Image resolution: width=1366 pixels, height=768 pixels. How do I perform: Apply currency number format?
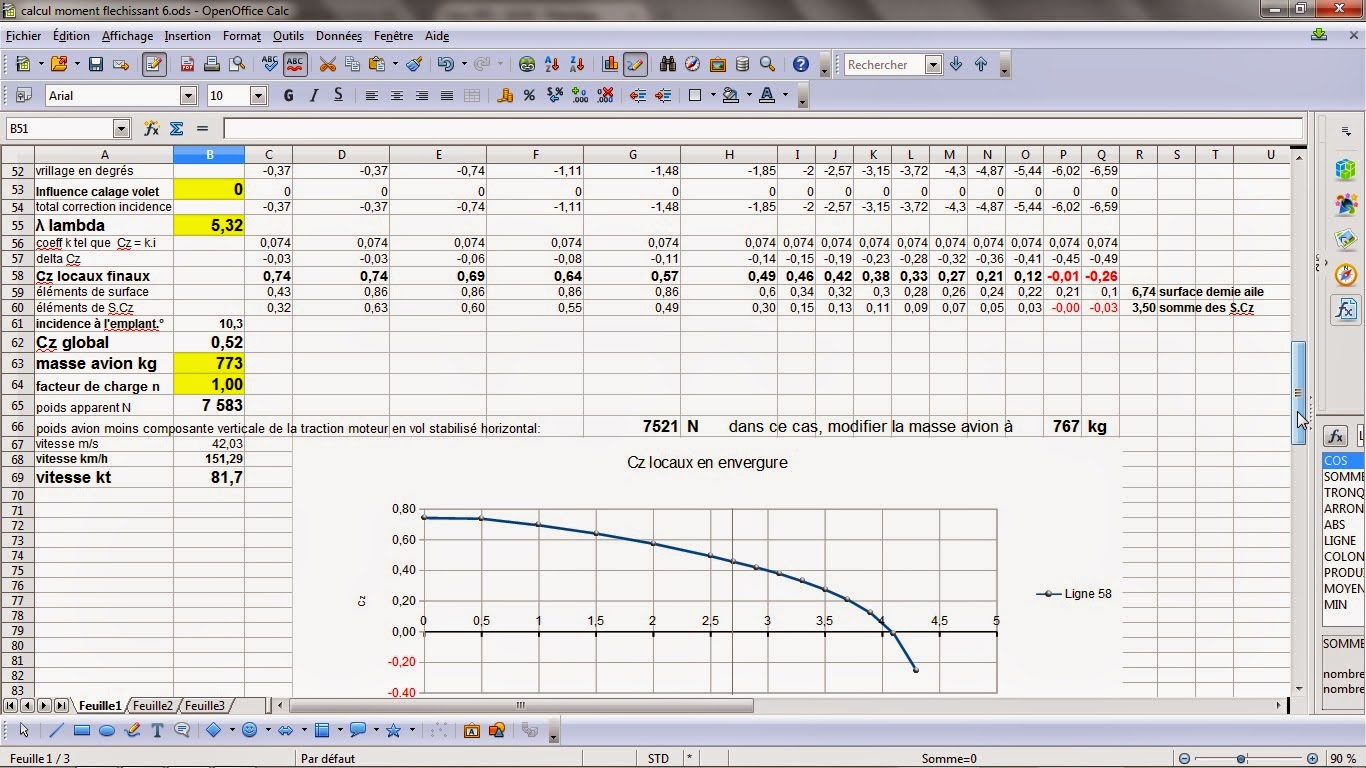click(505, 95)
